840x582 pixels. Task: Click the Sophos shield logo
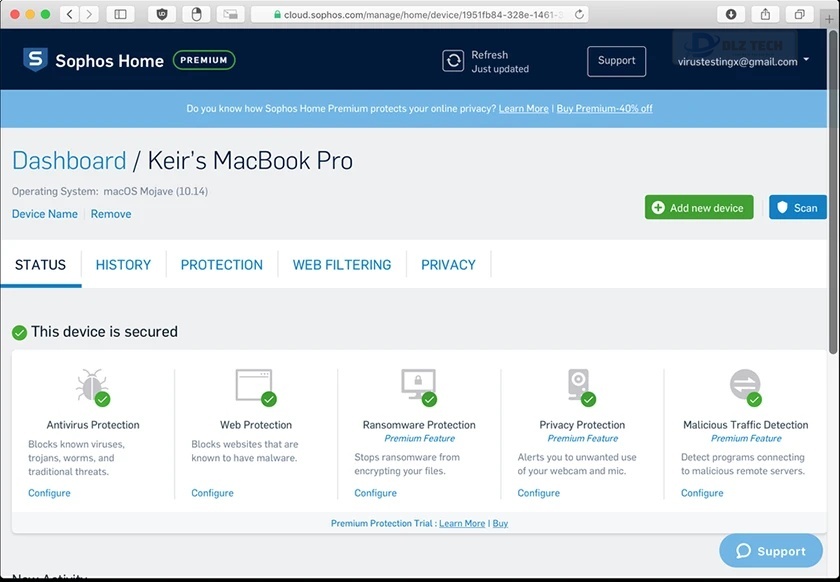point(35,59)
